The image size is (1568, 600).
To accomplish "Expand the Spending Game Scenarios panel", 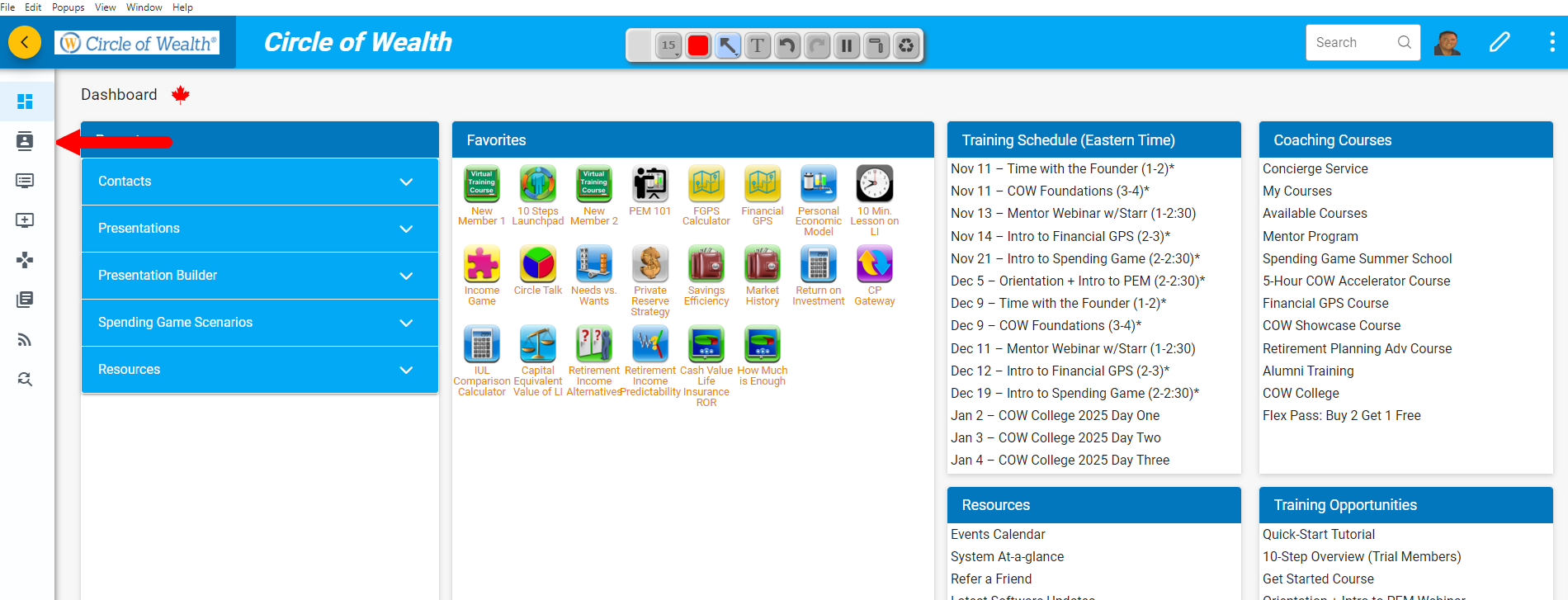I will click(x=260, y=323).
